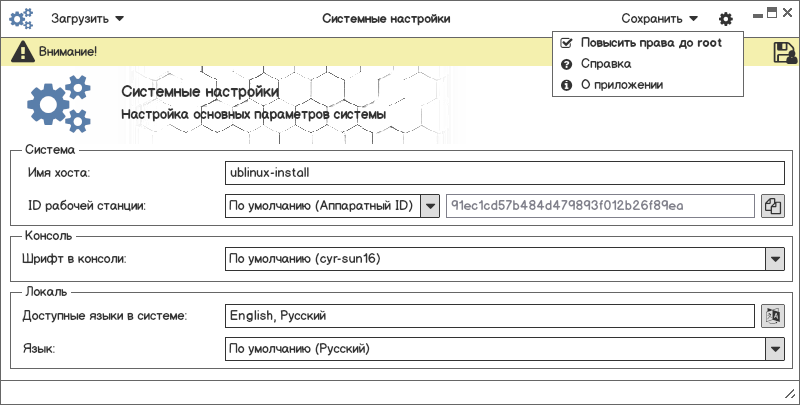Open the gear settings menu icon
800x405 pixels.
[x=726, y=19]
